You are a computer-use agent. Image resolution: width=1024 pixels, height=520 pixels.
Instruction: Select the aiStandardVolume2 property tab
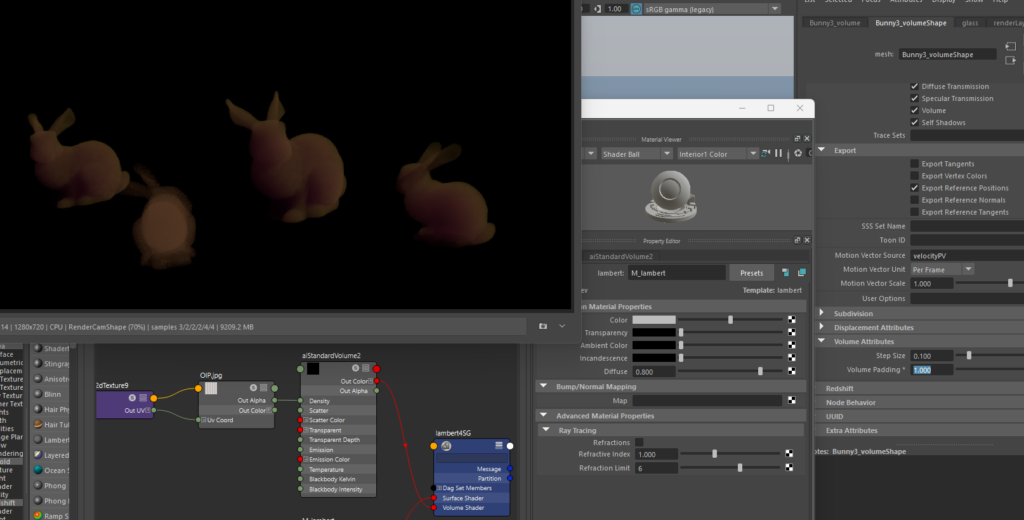click(x=620, y=256)
